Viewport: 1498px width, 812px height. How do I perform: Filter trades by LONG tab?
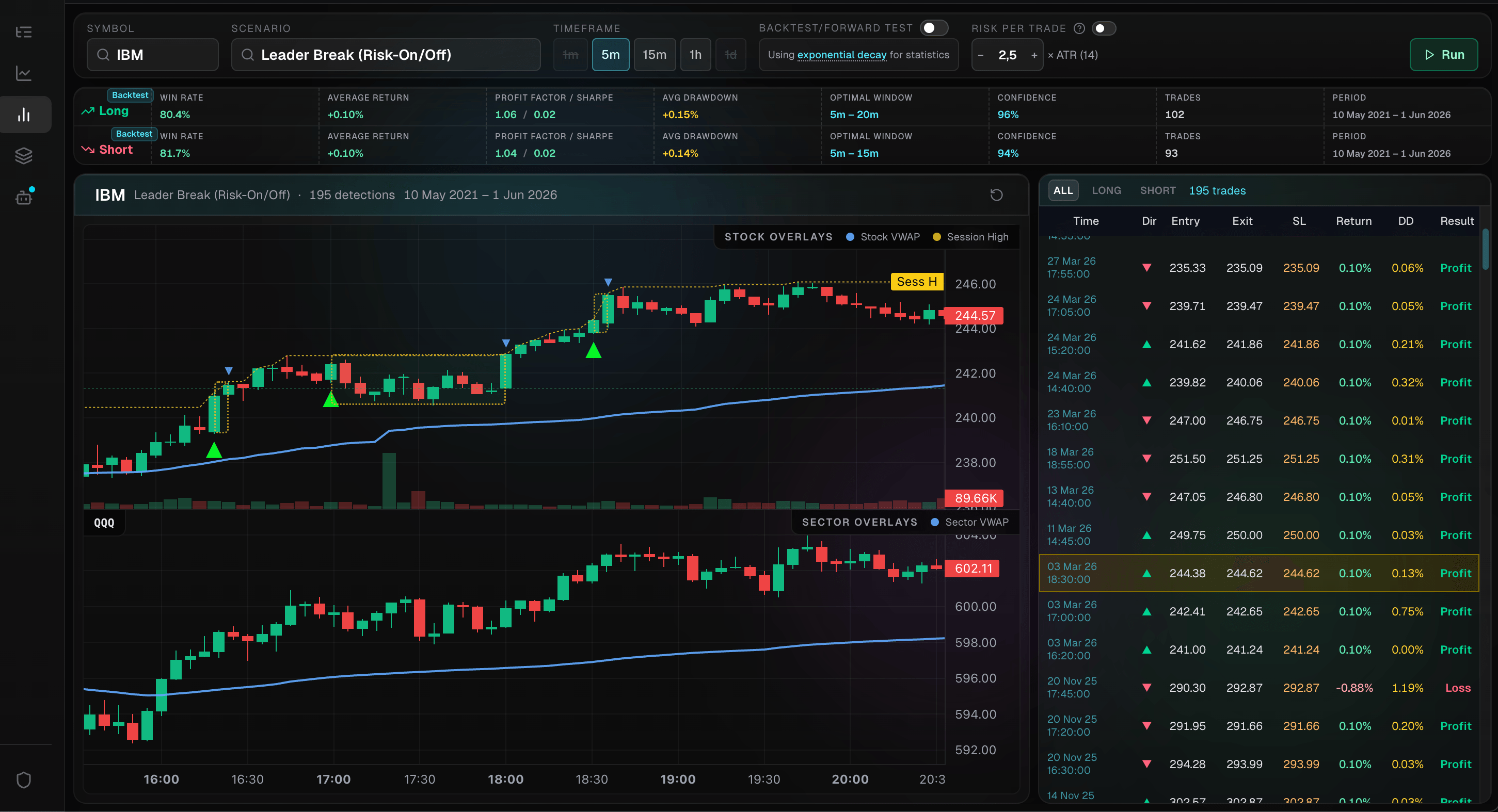click(x=1106, y=191)
